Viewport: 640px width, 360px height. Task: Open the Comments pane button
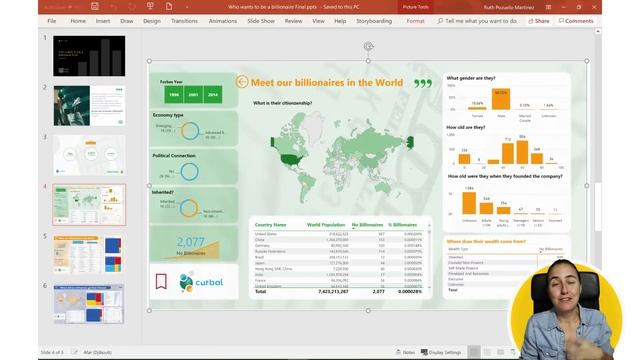pos(576,21)
